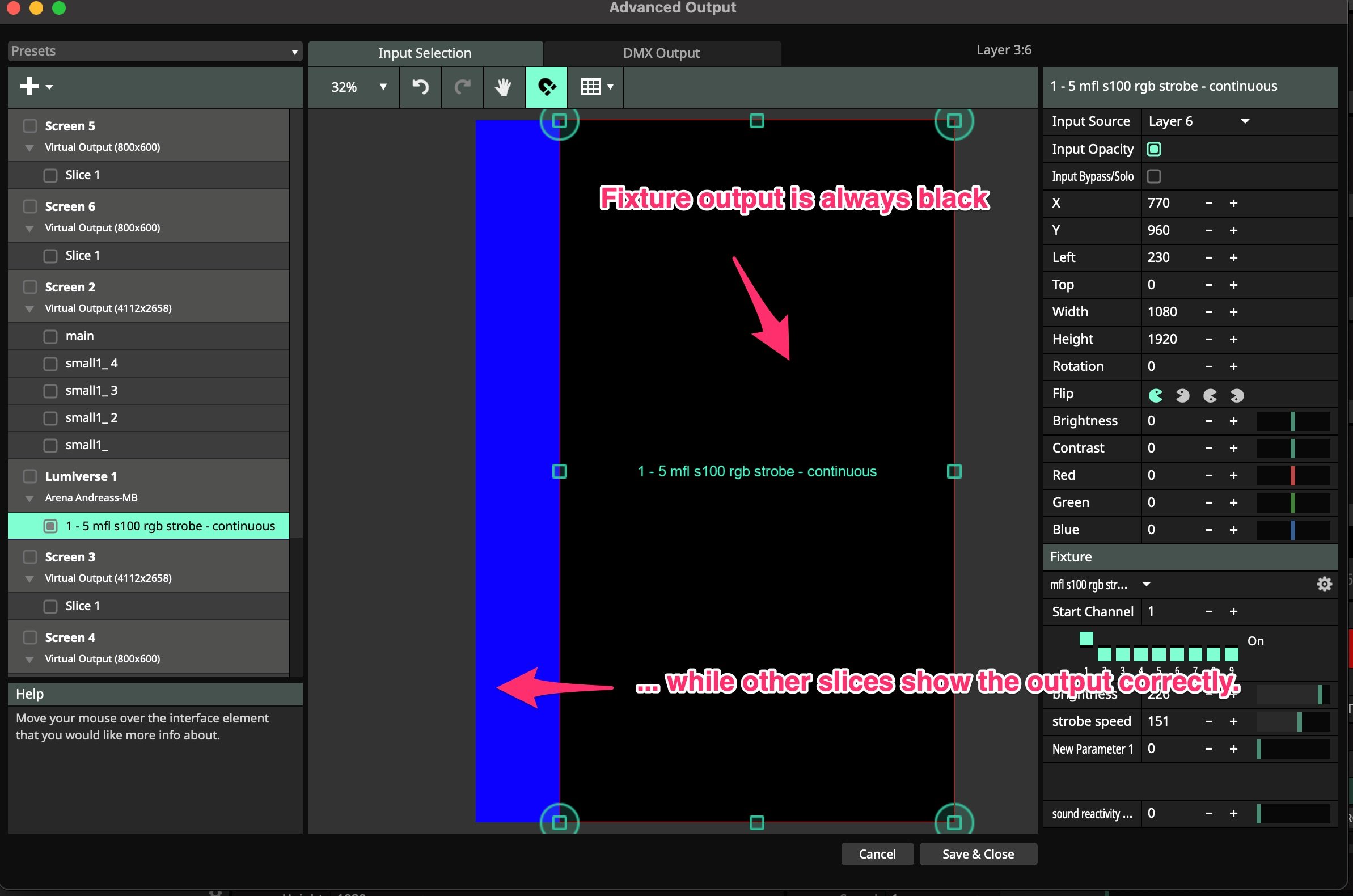
Task: Switch to the Input Selection tab
Action: point(425,53)
